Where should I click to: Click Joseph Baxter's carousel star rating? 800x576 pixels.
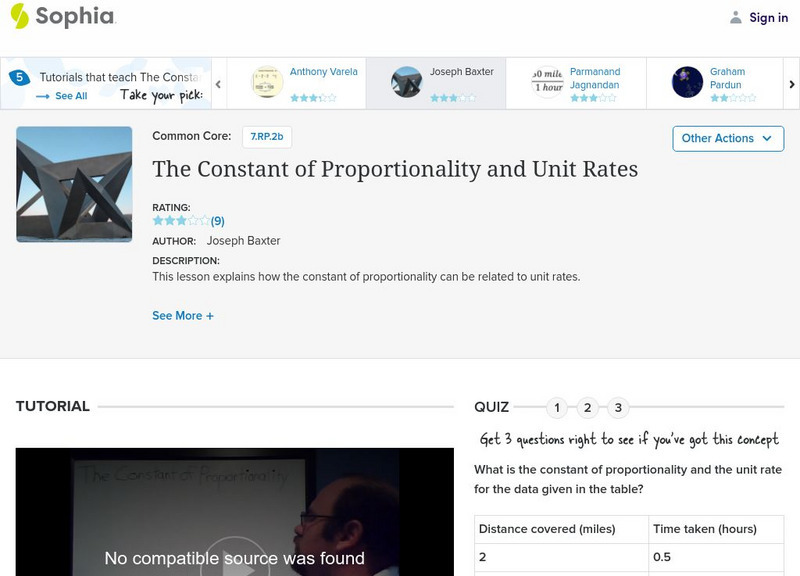[x=453, y=98]
